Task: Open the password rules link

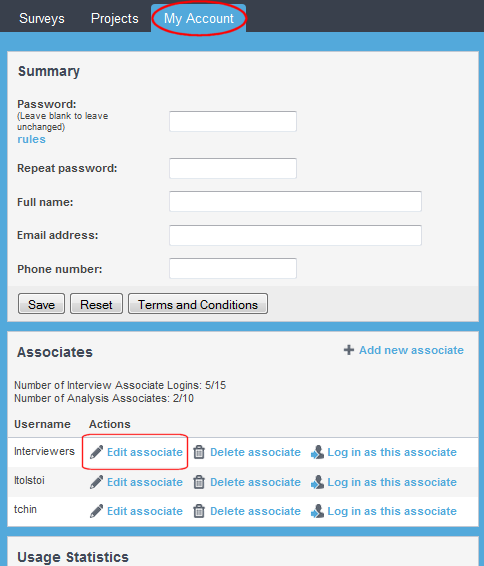Action: pyautogui.click(x=31, y=139)
